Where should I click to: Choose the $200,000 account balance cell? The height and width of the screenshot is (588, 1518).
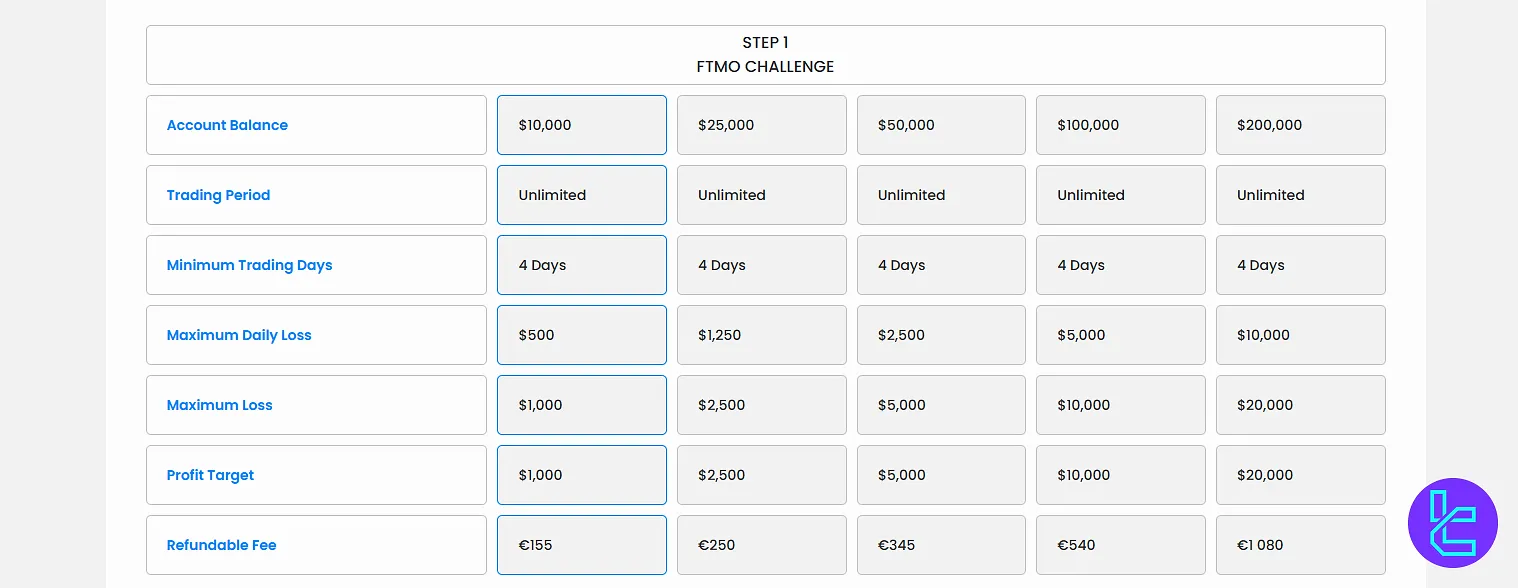pos(1300,125)
